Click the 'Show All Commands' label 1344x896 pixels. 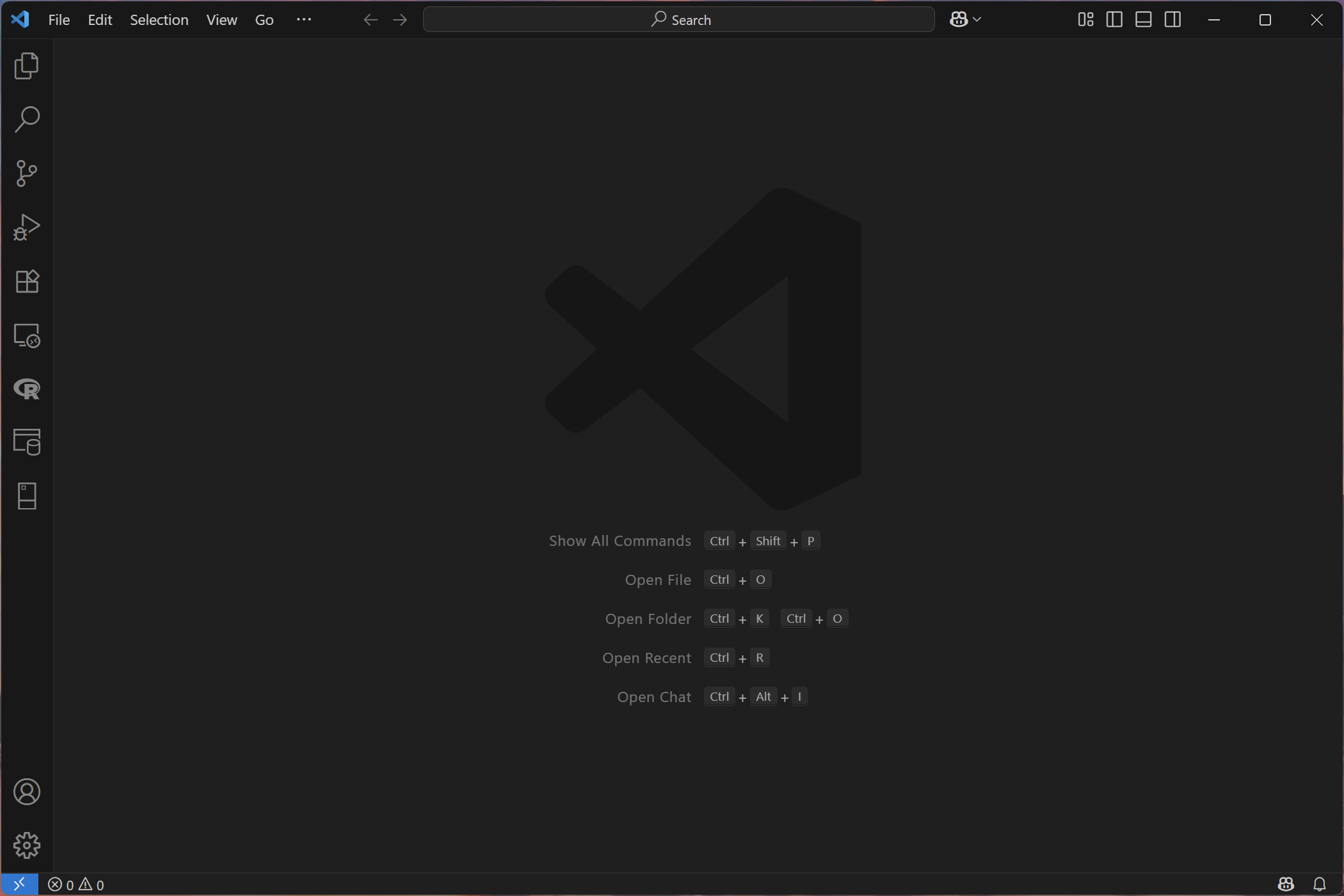[620, 541]
